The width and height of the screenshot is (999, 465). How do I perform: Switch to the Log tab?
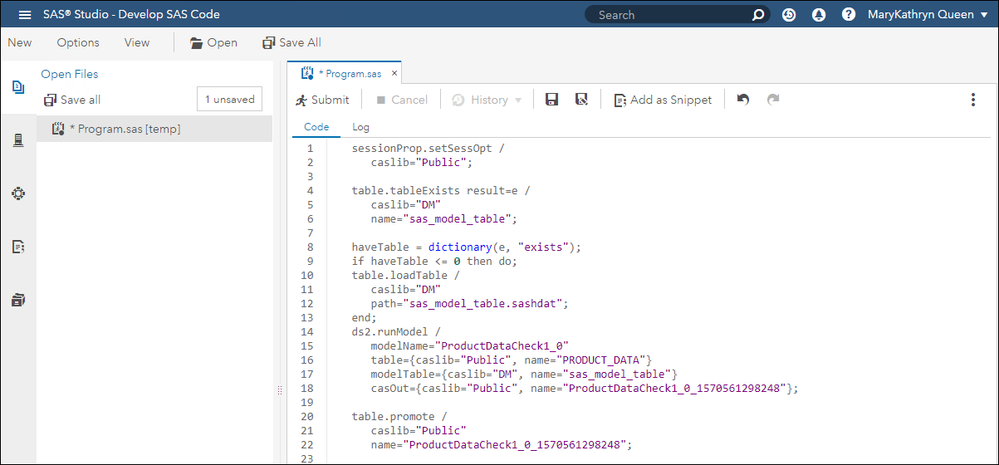click(361, 127)
